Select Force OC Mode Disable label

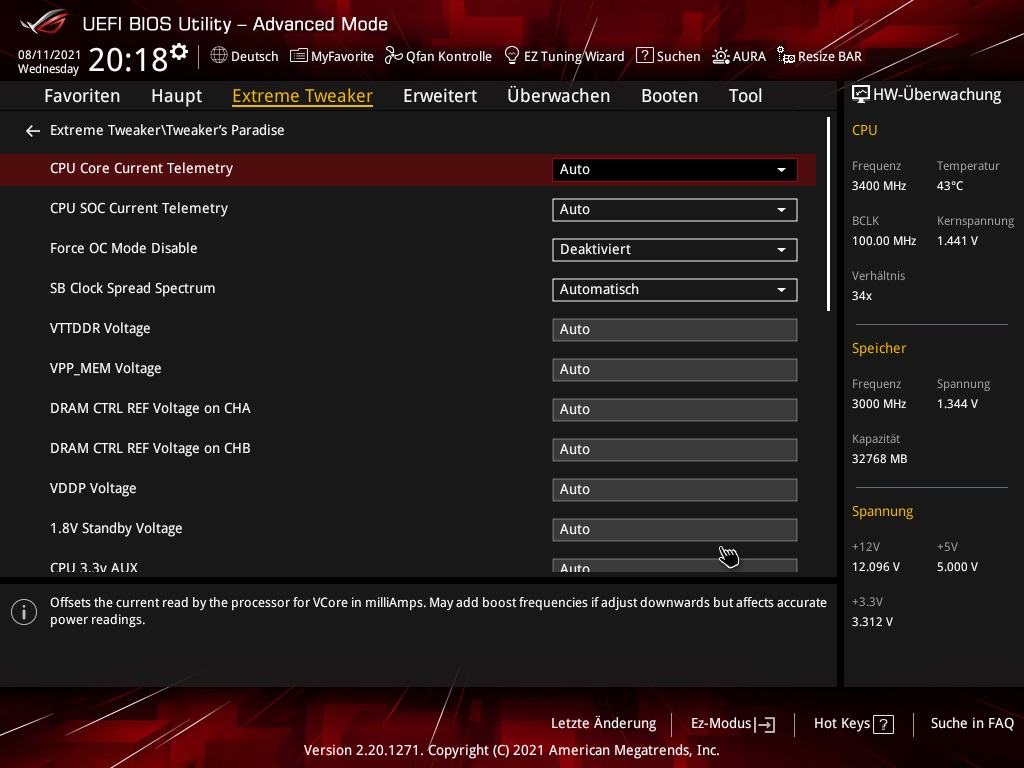pyautogui.click(x=123, y=248)
